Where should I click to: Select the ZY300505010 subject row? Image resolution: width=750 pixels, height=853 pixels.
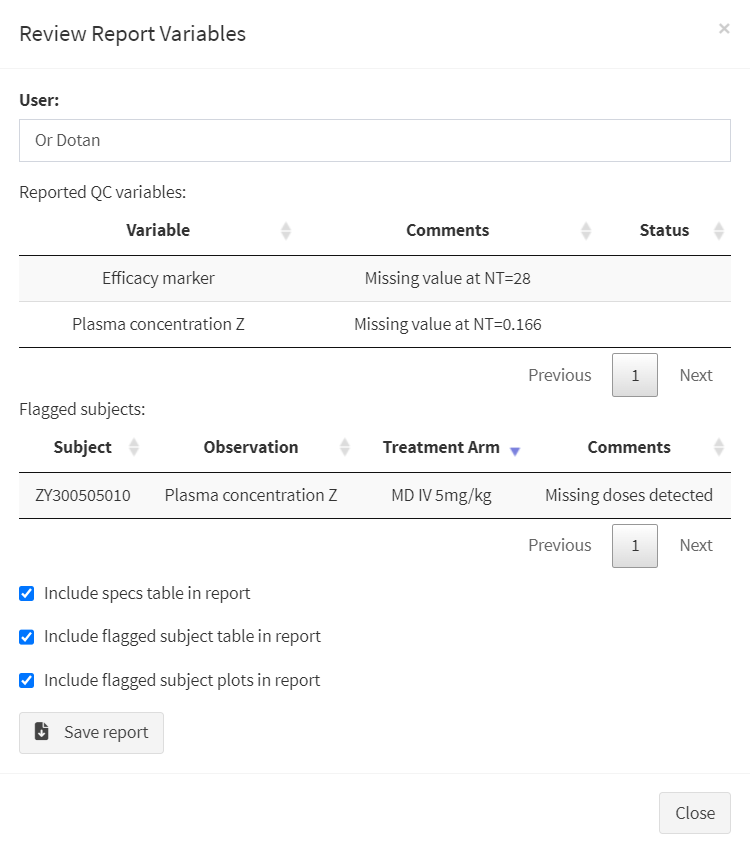coord(375,496)
